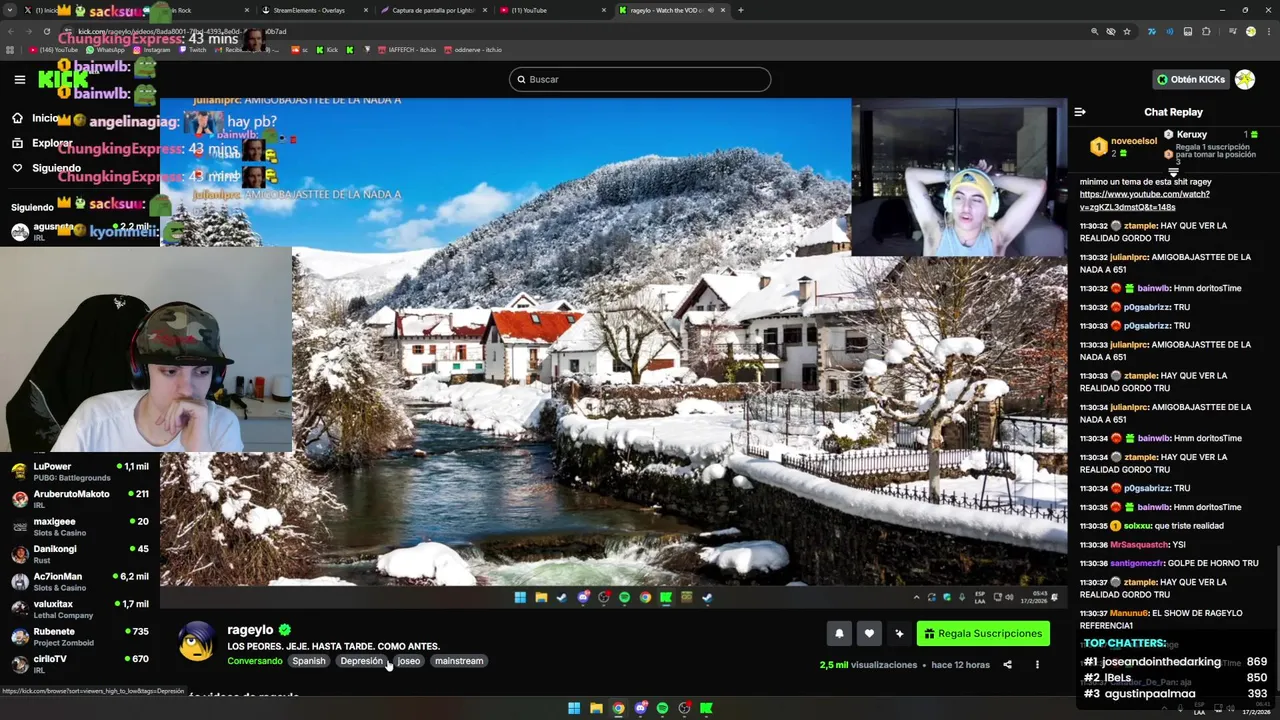Click solxxu username in chat
The image size is (1280, 720).
pos(1138,526)
